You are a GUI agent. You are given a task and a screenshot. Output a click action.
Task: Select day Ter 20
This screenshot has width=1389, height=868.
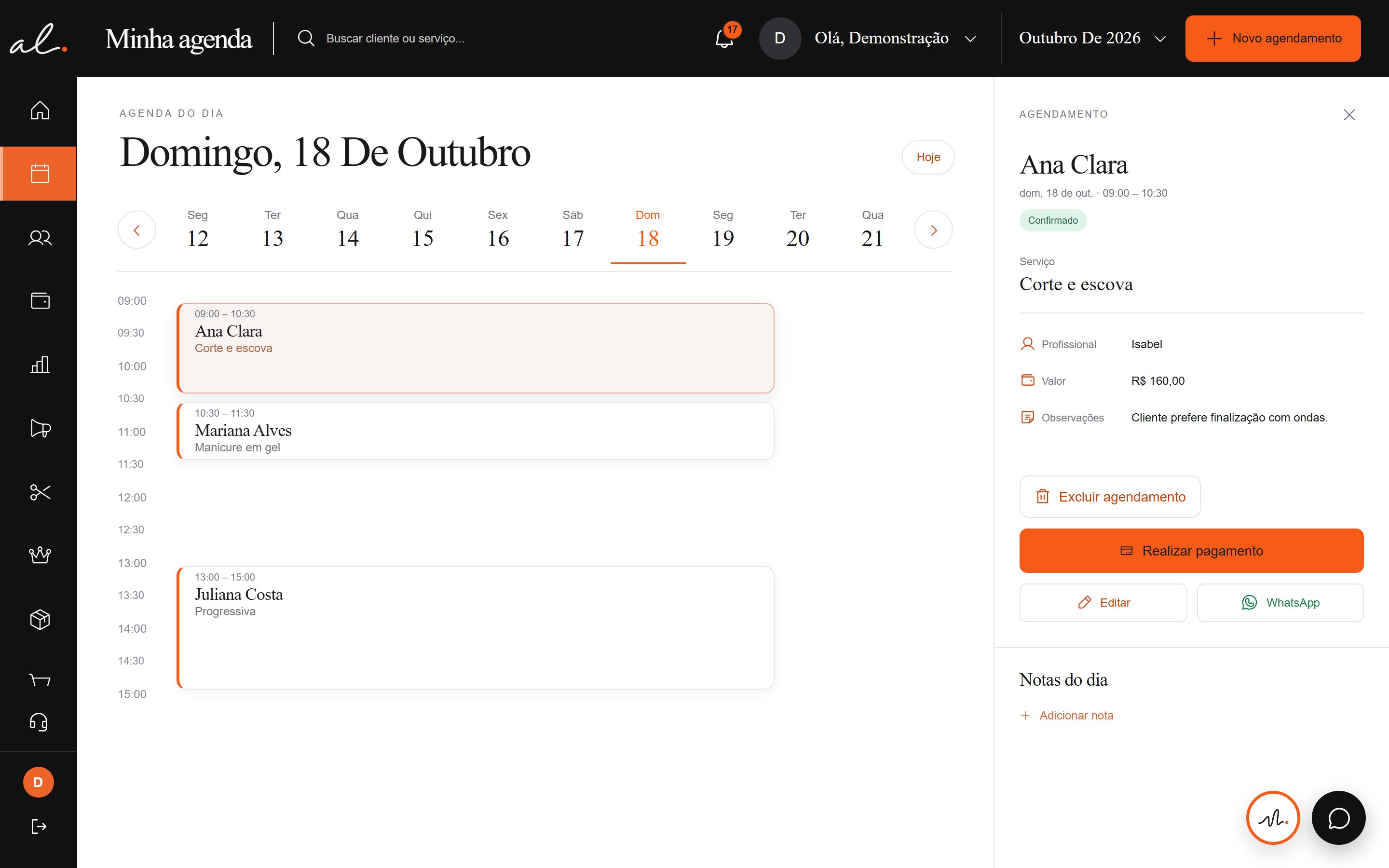[798, 229]
